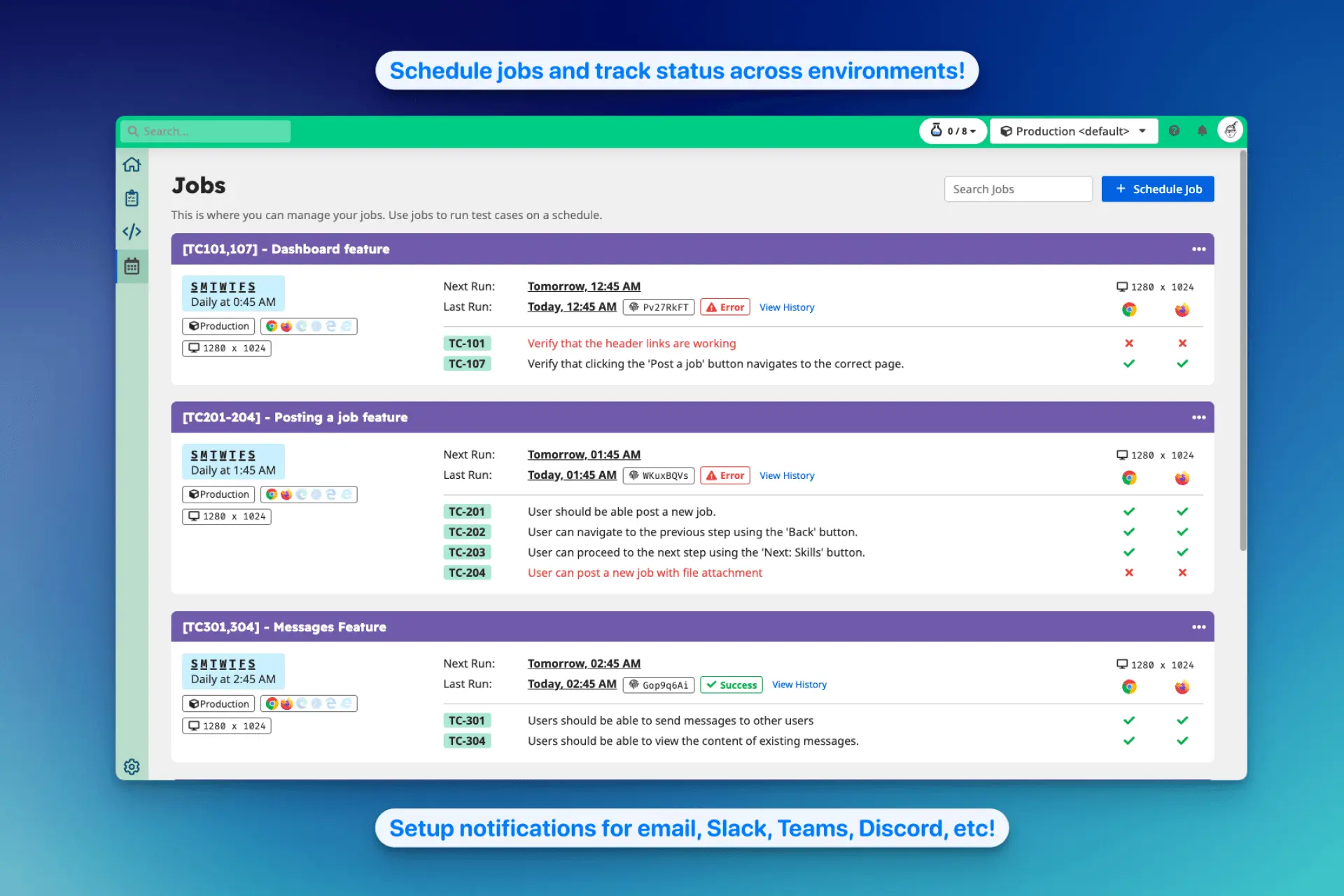Click the Search Jobs field
This screenshot has width=1344, height=896.
coord(1018,189)
